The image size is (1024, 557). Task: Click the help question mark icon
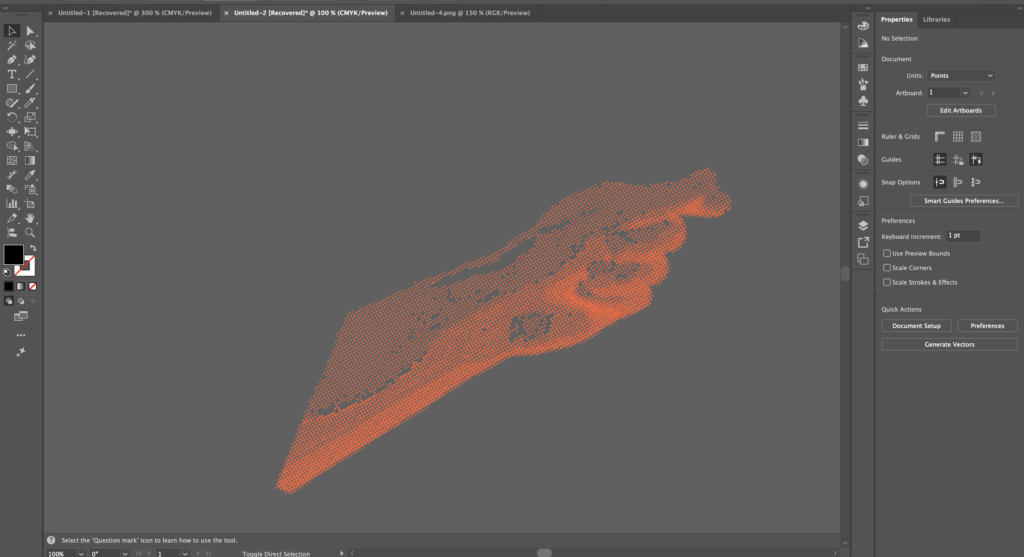coord(51,540)
